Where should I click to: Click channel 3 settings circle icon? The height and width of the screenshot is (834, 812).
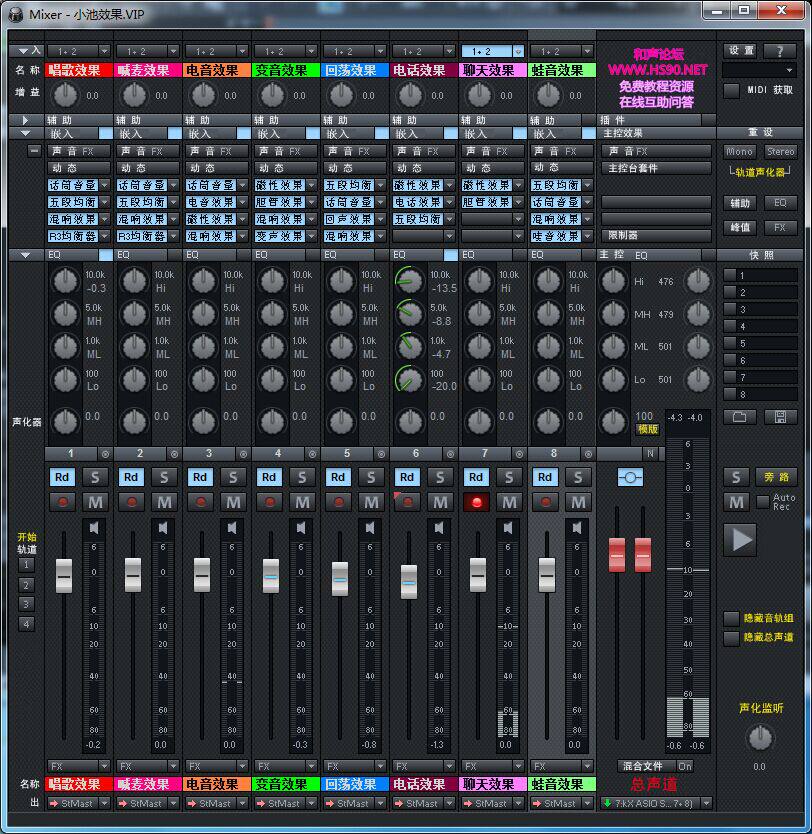click(x=243, y=454)
